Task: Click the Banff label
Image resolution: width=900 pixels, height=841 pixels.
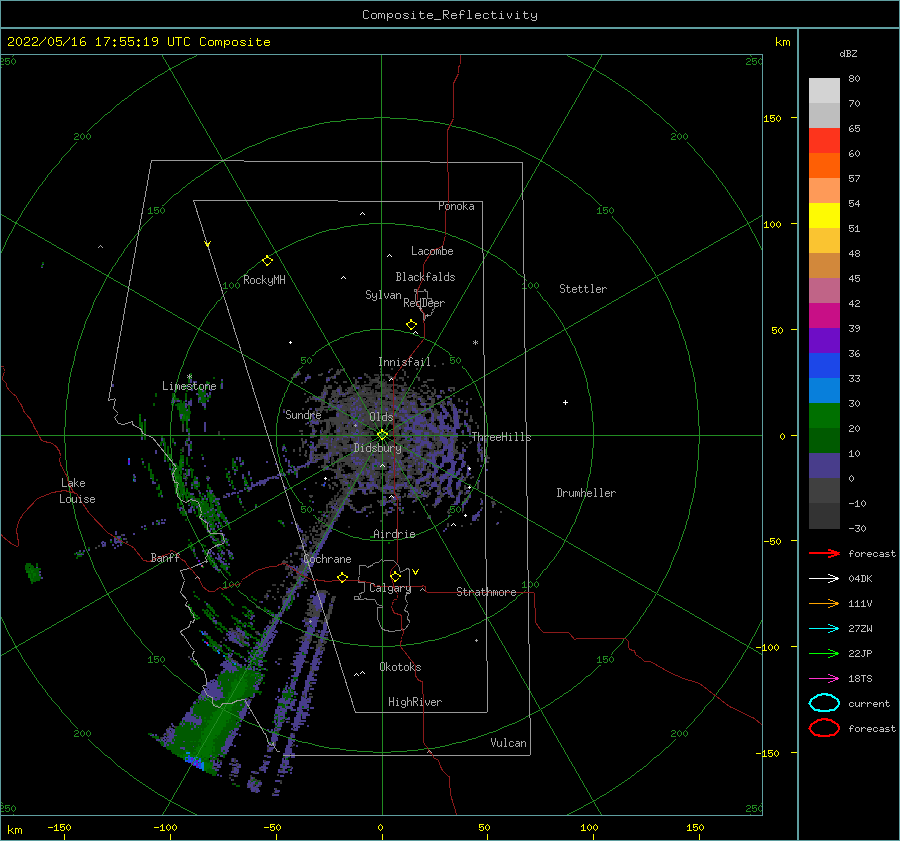Action: [165, 557]
